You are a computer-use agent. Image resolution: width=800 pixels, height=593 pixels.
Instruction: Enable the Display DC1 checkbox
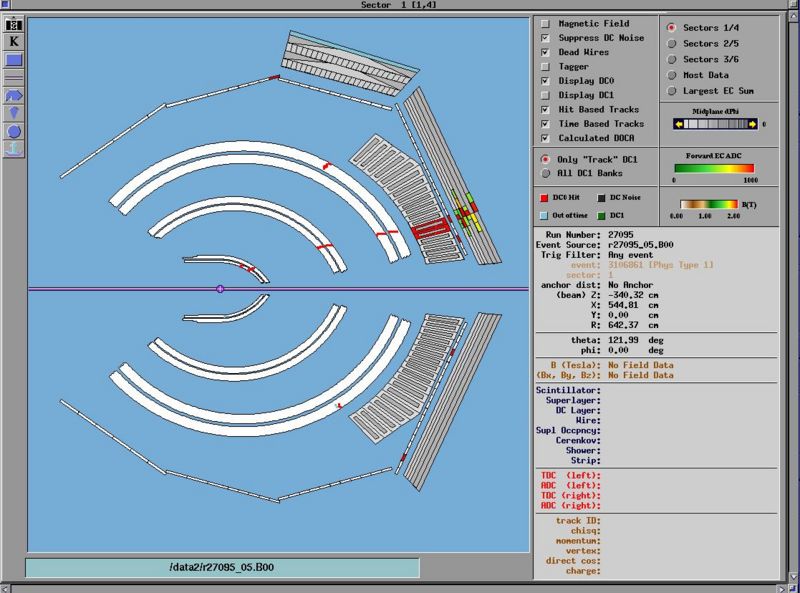pyautogui.click(x=545, y=95)
